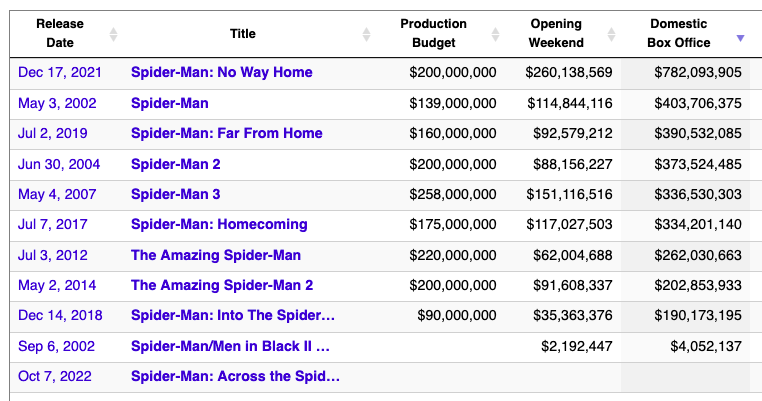Open the Spider-Man: Far From Home link

tap(226, 133)
